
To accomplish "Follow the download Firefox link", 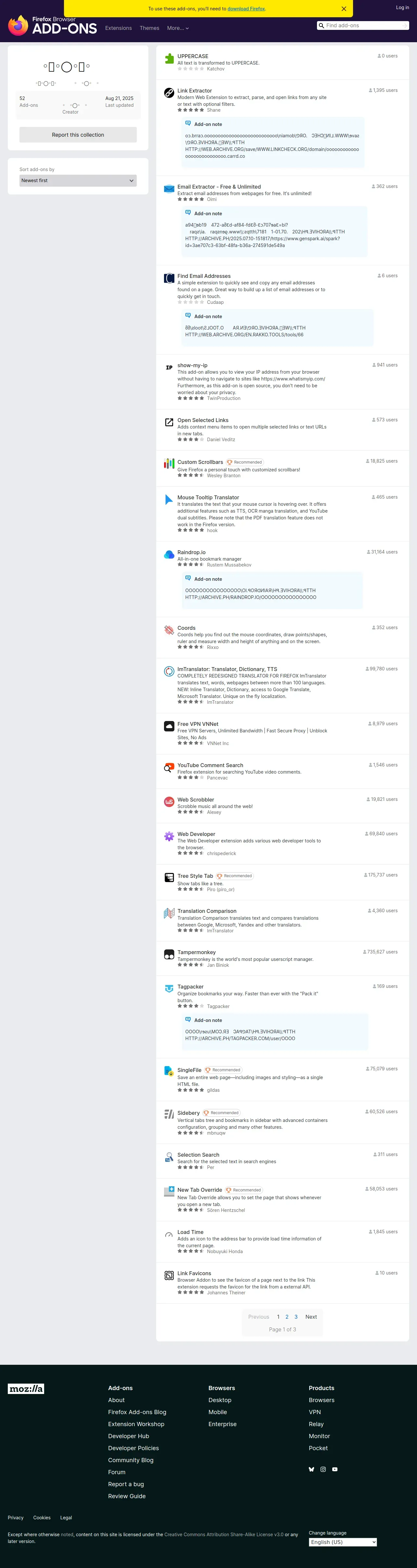I will (x=246, y=8).
